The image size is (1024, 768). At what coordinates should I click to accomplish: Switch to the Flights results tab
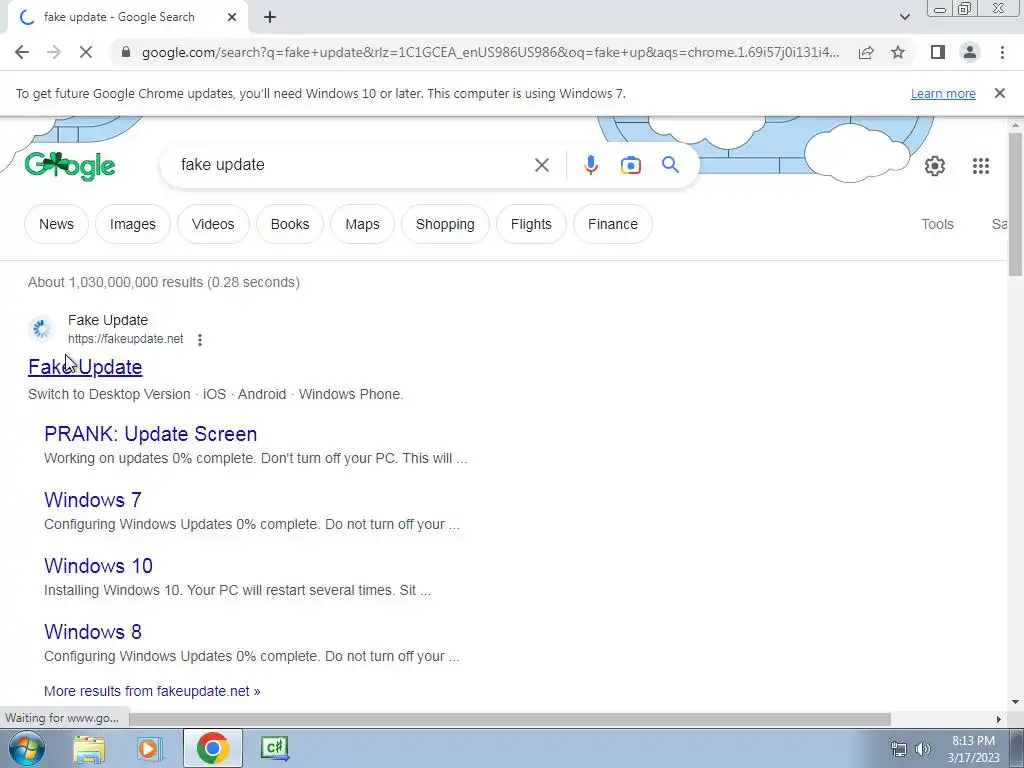pyautogui.click(x=531, y=224)
